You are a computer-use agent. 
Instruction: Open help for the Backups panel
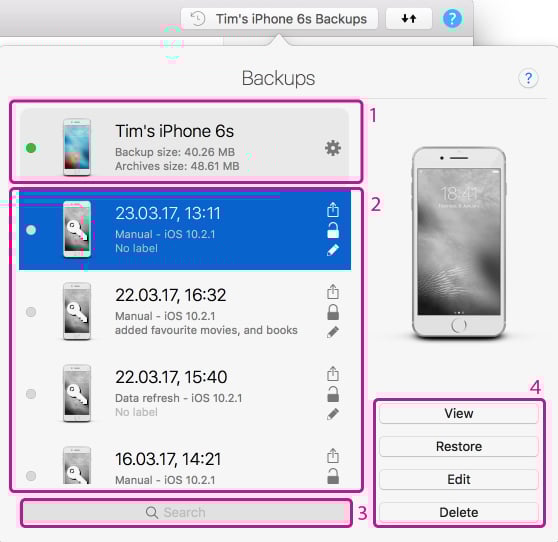point(528,78)
